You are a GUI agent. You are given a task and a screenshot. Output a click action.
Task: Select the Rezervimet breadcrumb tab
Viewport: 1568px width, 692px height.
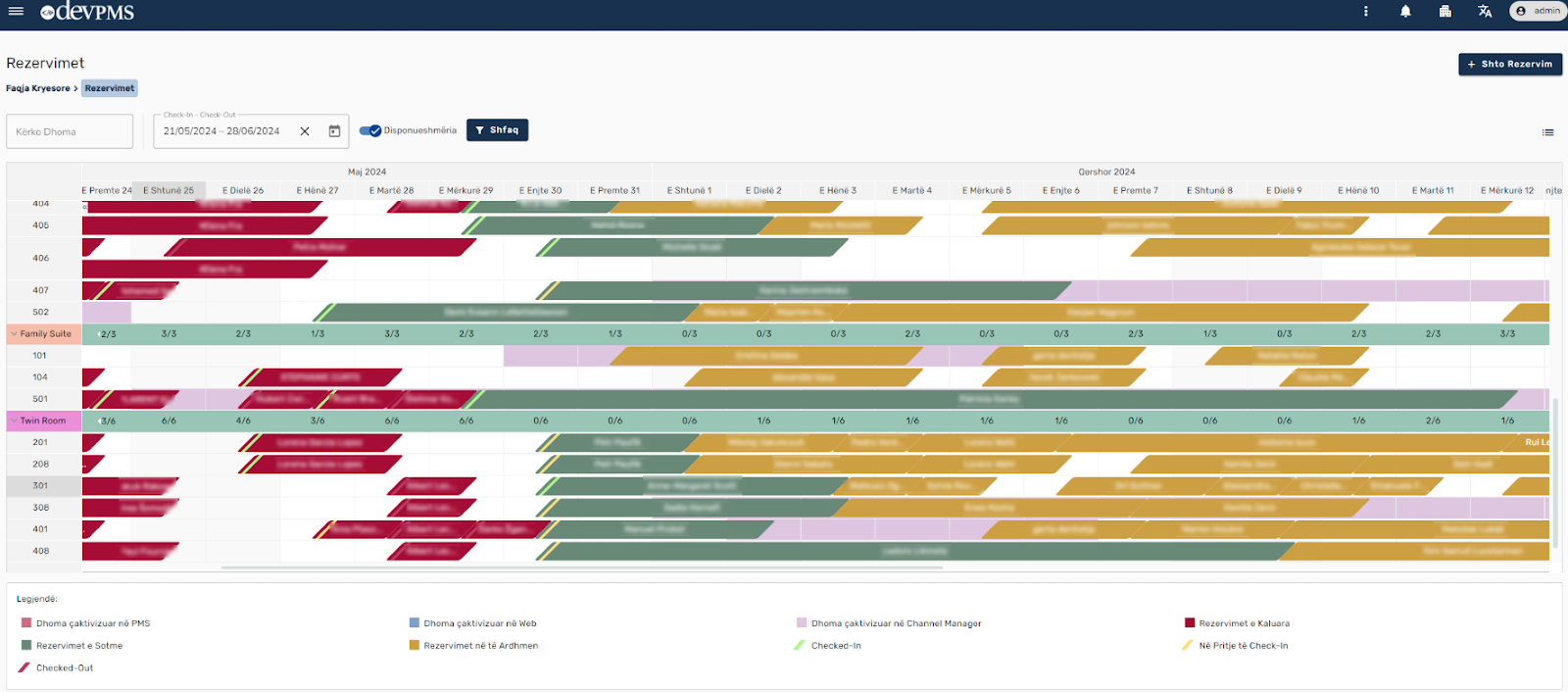109,88
